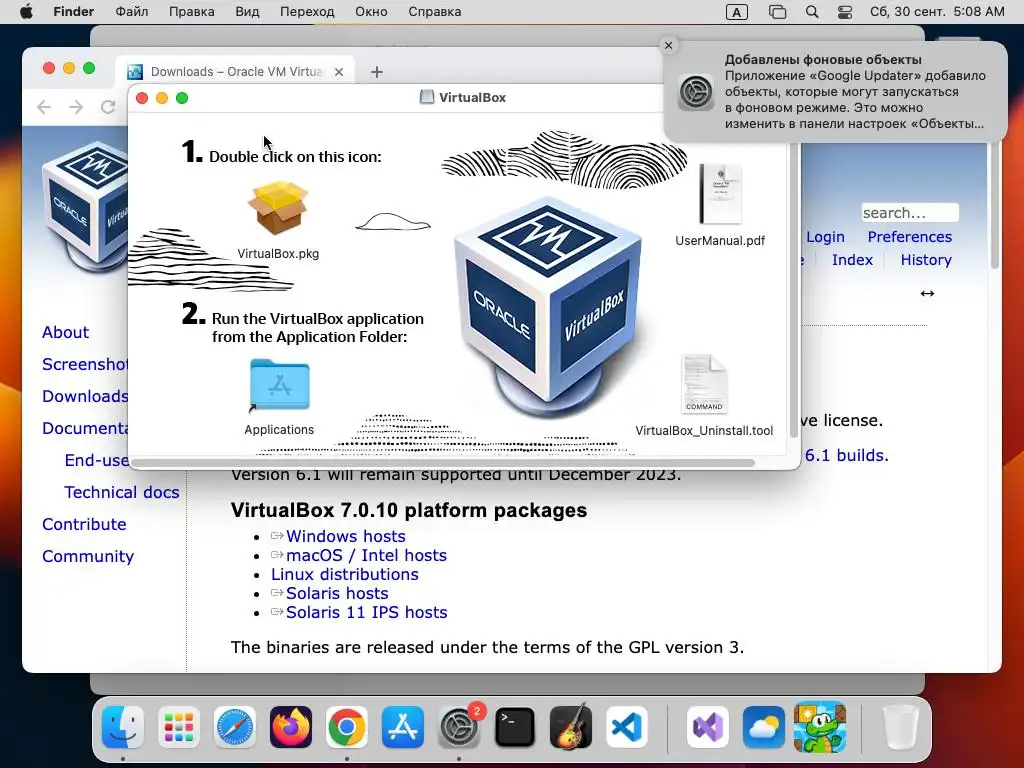This screenshot has height=768, width=1024.
Task: Open the Справка menu
Action: 435,12
